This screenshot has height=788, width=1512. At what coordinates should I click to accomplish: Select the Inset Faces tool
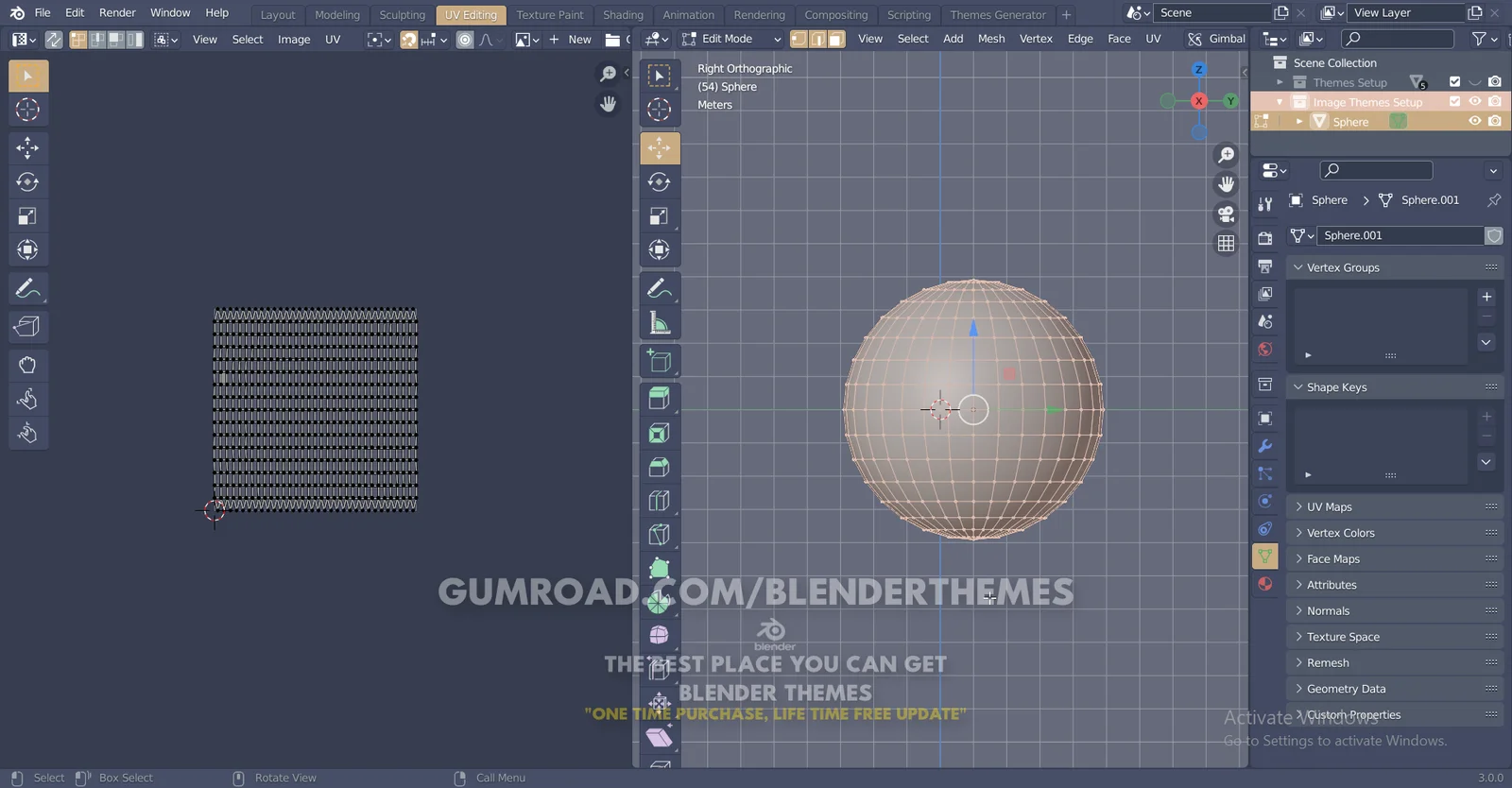660,433
